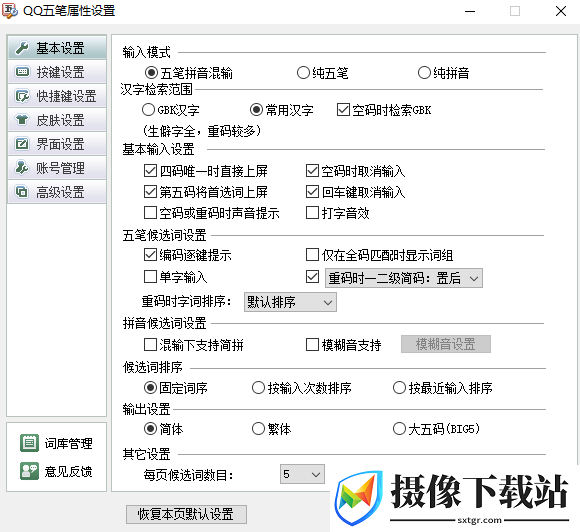
Task: Click the wrench icon for 基本设置
Action: pyautogui.click(x=22, y=48)
